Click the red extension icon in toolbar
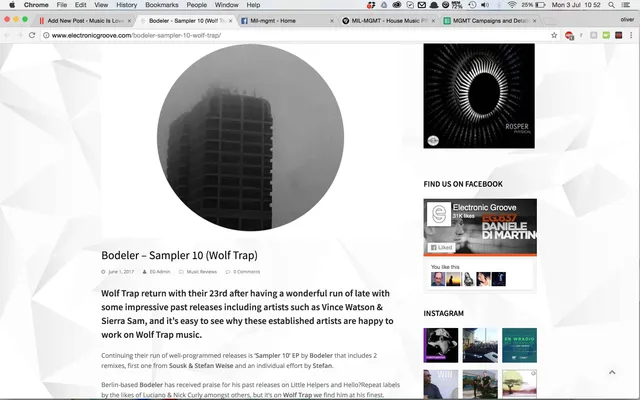Screen dimensions: 640x400 569,36
